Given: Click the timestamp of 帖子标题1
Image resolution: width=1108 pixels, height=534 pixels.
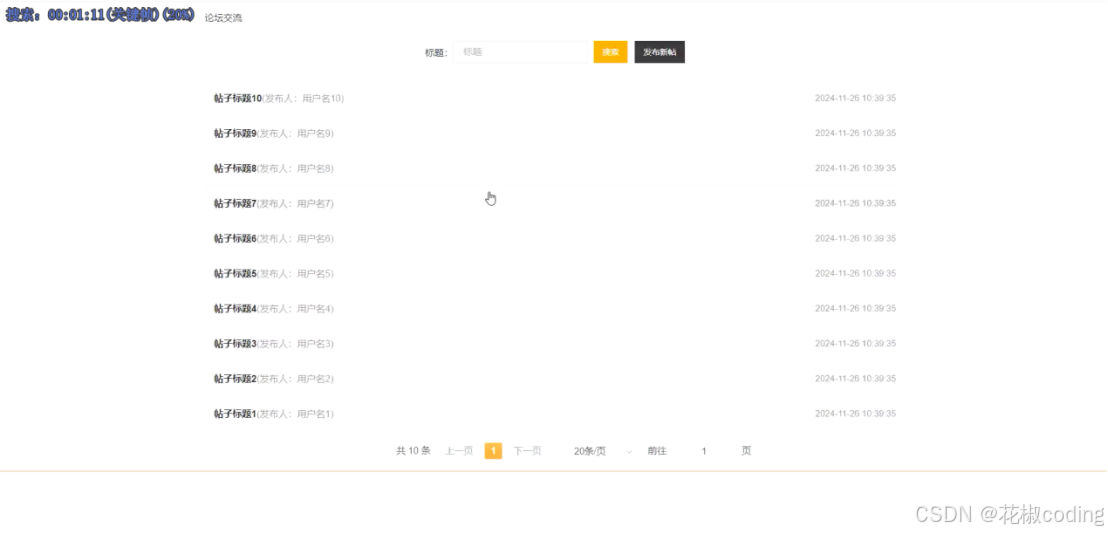Looking at the screenshot, I should (855, 414).
